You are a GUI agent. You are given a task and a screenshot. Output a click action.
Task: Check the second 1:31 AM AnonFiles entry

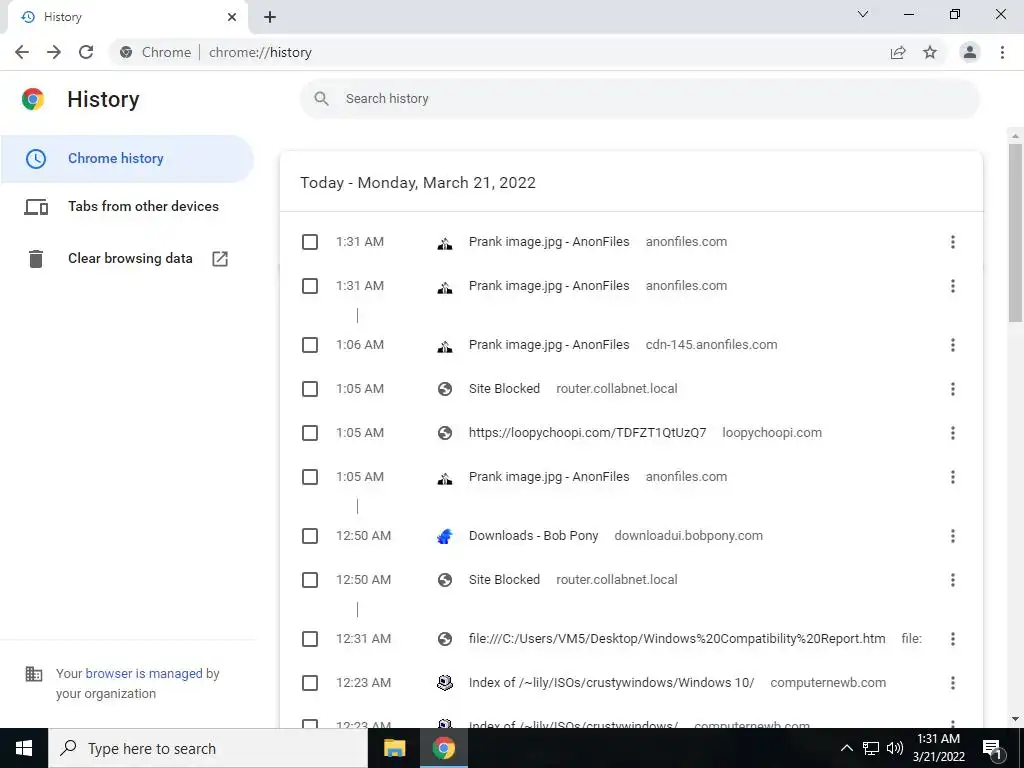pyautogui.click(x=310, y=286)
